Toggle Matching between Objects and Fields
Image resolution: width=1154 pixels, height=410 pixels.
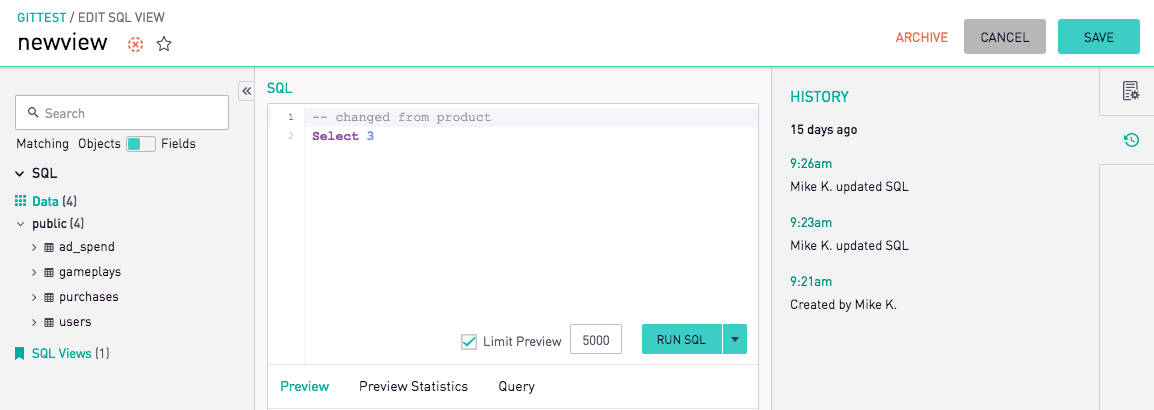(141, 144)
